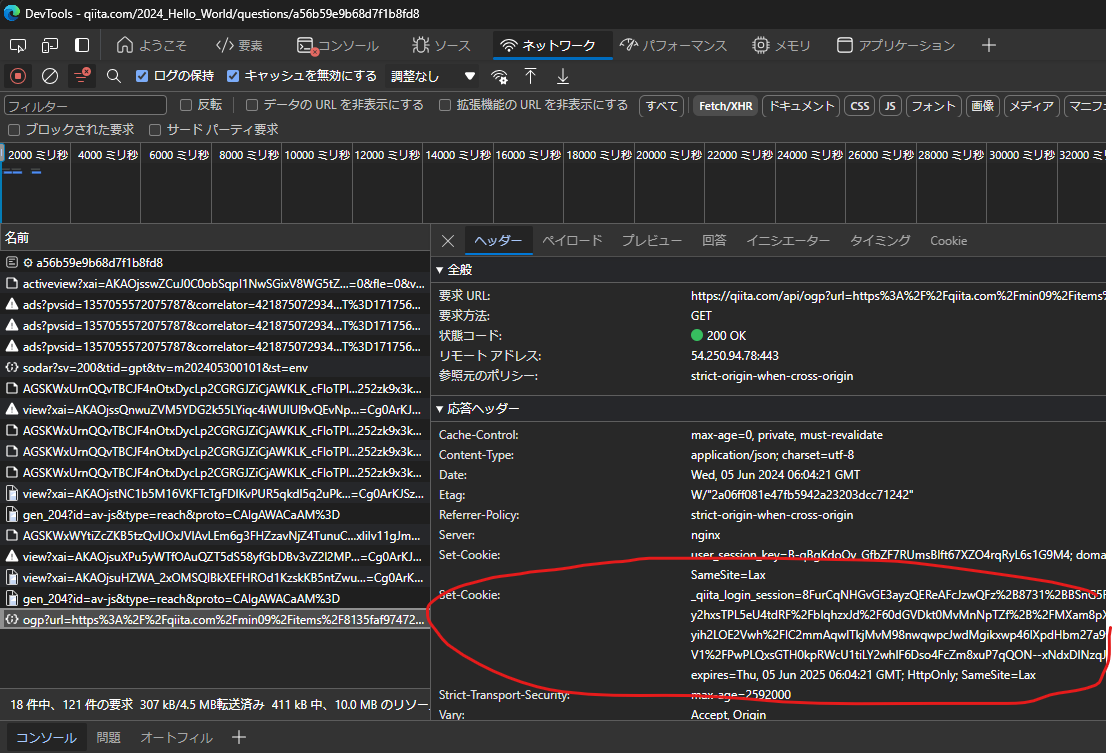Open network conditions wifi icon

click(x=499, y=76)
